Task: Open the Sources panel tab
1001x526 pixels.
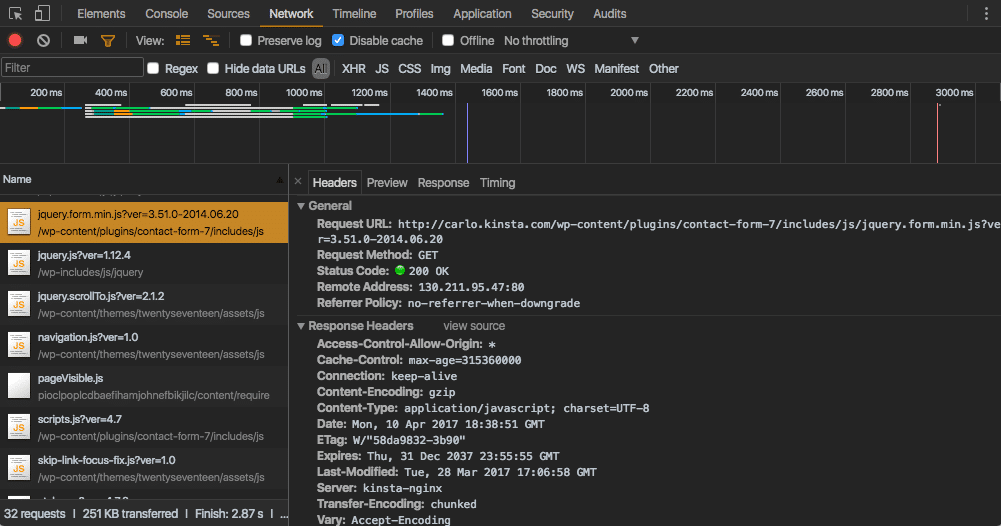Action: [x=228, y=13]
